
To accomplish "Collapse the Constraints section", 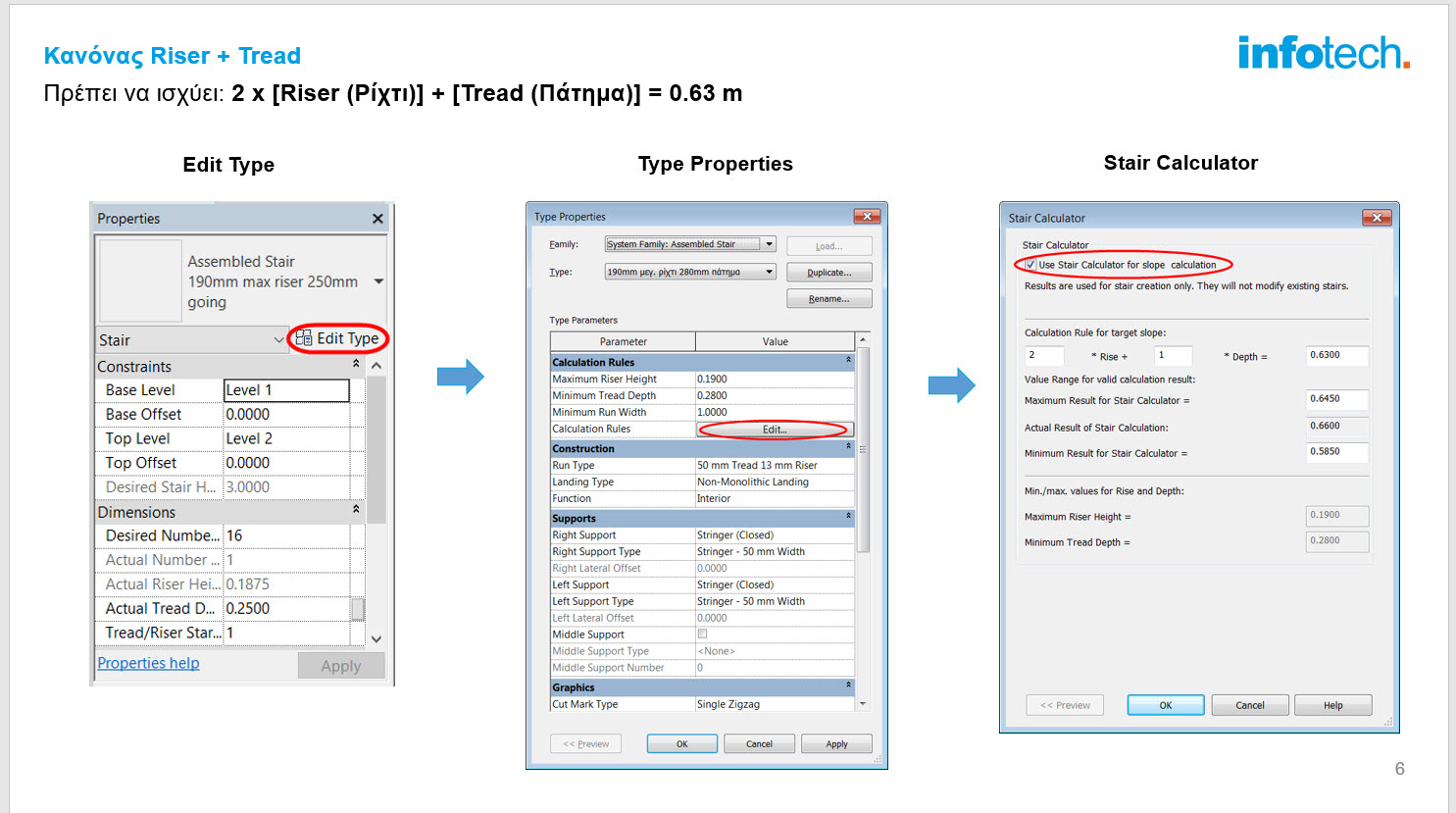I will point(356,364).
